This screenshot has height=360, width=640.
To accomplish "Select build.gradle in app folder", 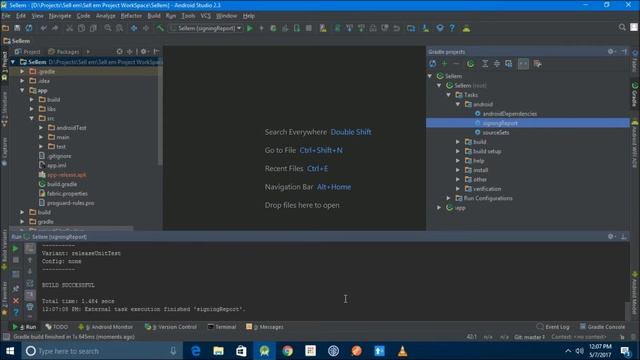I will point(62,184).
